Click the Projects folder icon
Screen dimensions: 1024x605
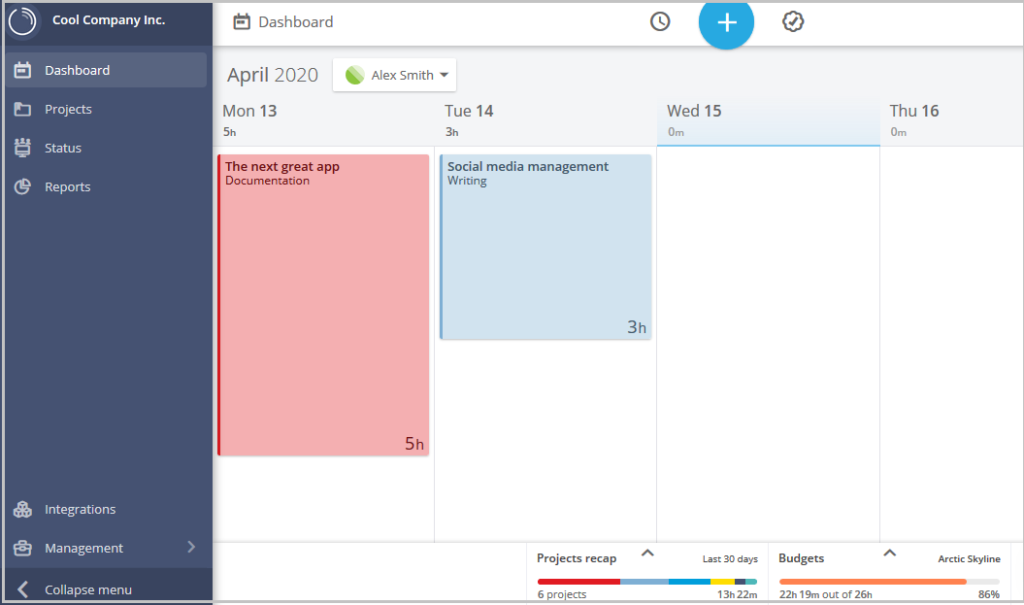coord(23,109)
